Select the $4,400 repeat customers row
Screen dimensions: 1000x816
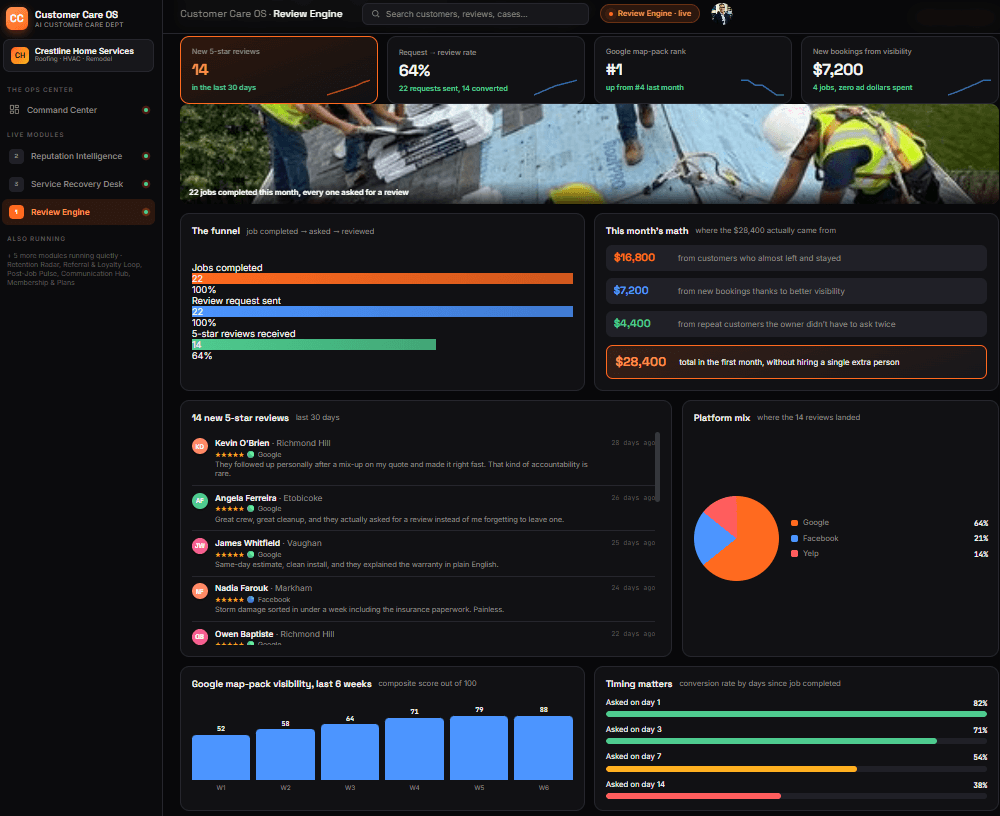[x=796, y=324]
